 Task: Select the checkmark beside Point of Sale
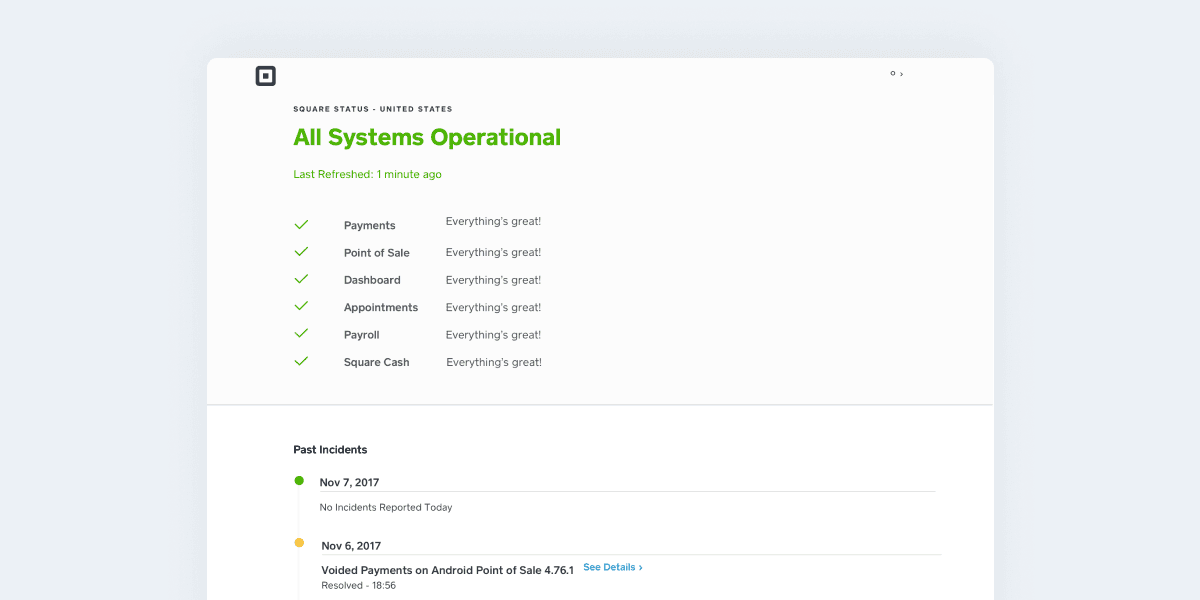tap(301, 251)
